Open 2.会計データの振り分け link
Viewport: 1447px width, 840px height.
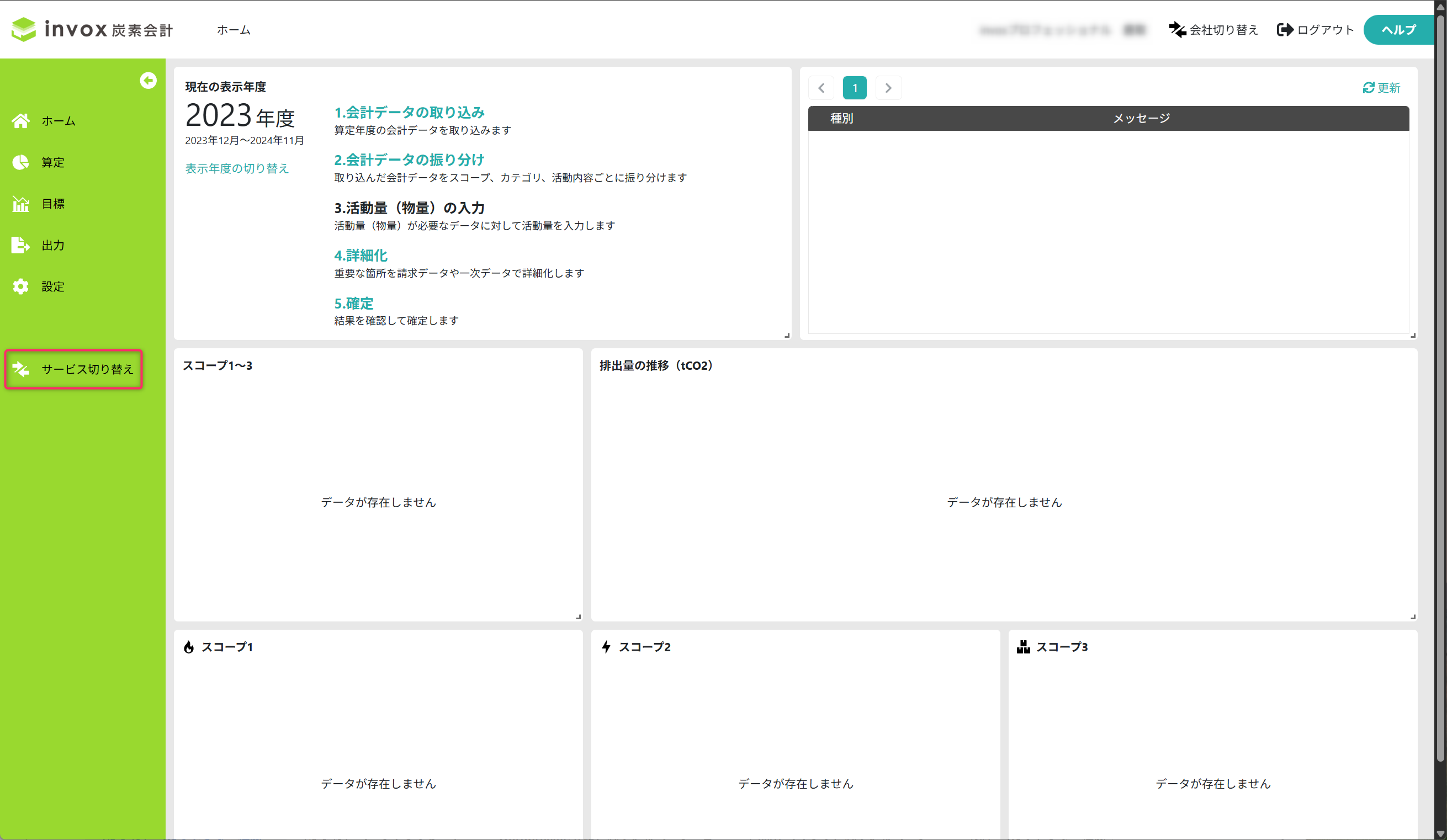click(x=410, y=160)
